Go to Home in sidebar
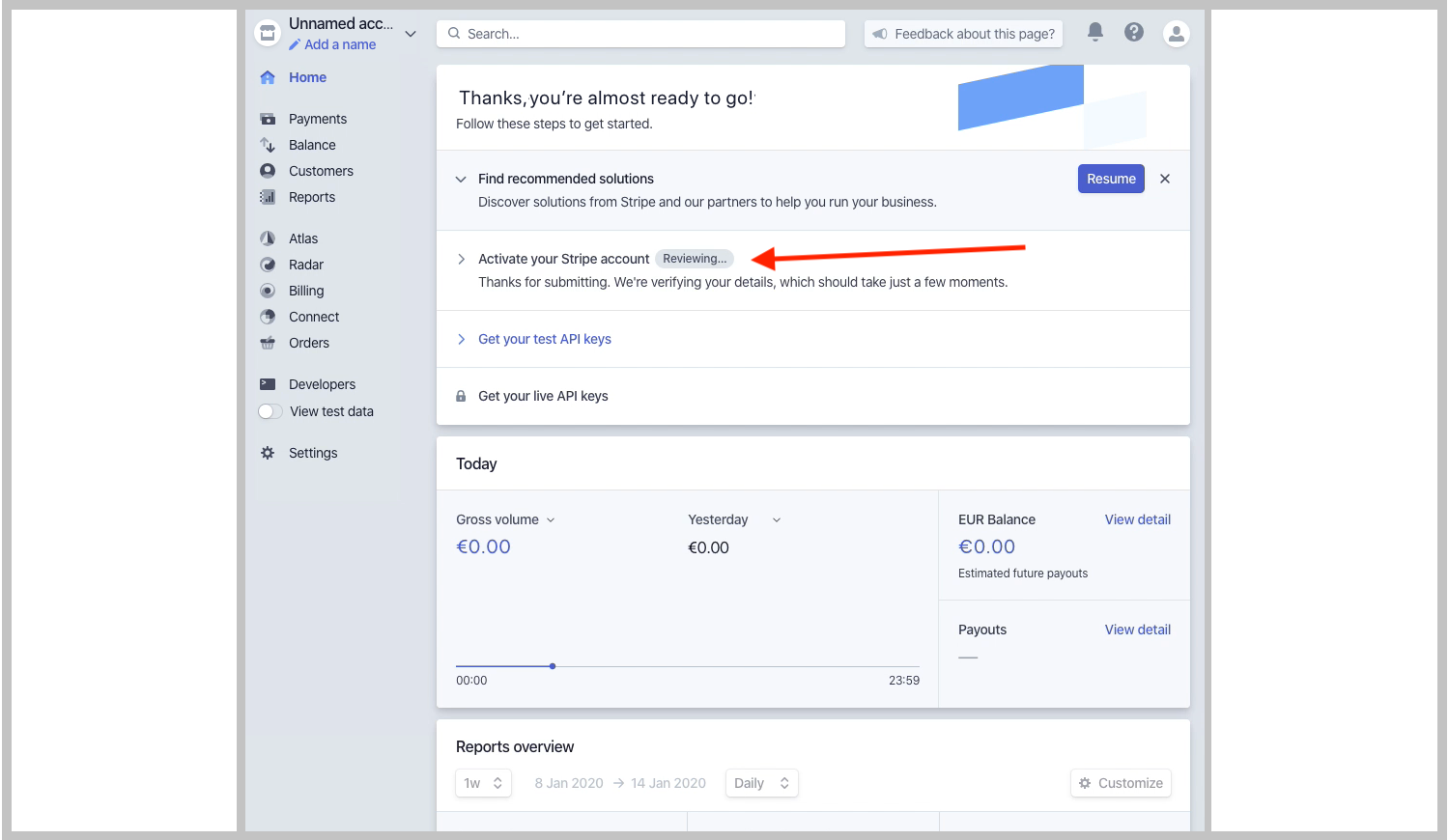Image resolution: width=1449 pixels, height=840 pixels. pos(307,77)
